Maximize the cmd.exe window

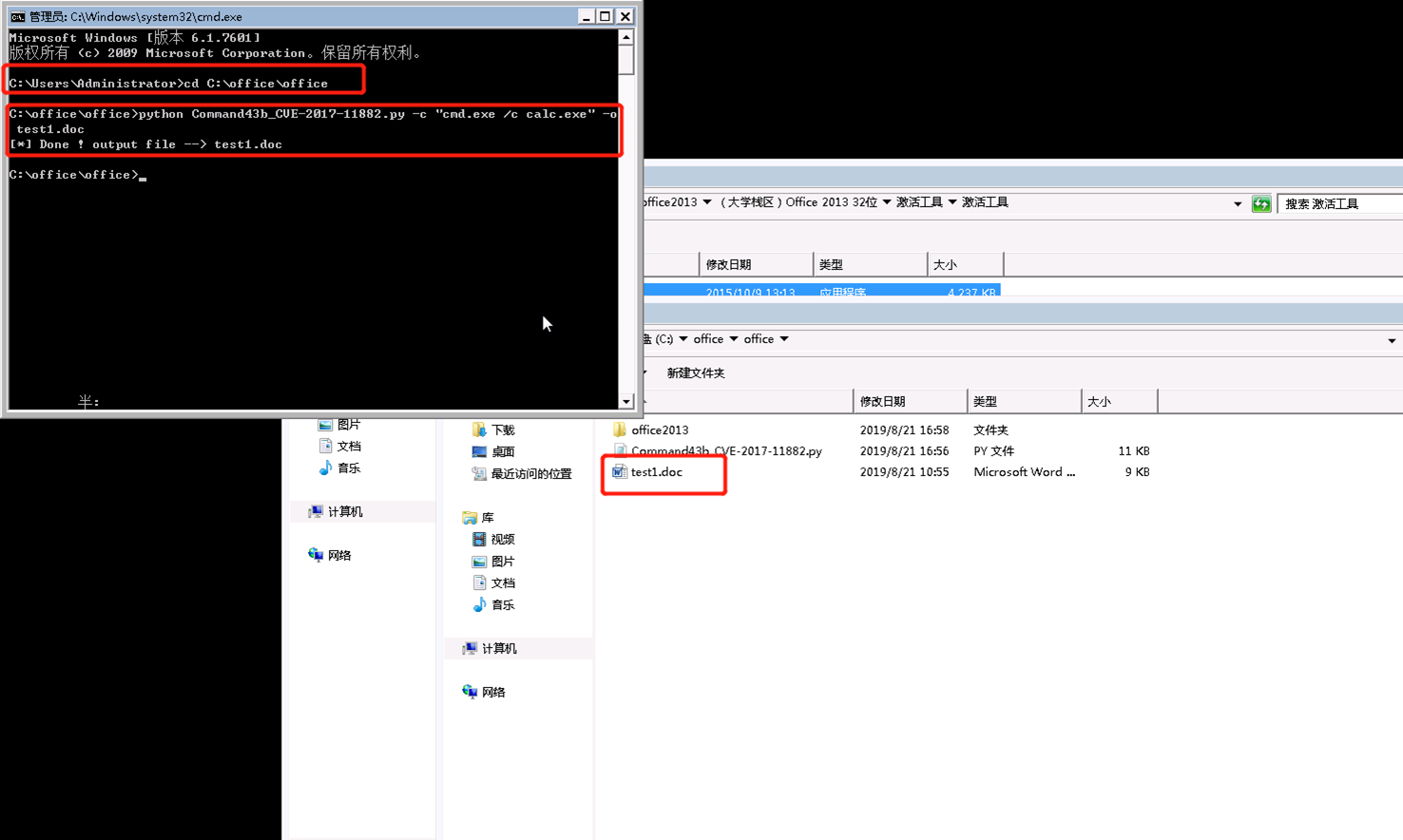click(x=605, y=16)
